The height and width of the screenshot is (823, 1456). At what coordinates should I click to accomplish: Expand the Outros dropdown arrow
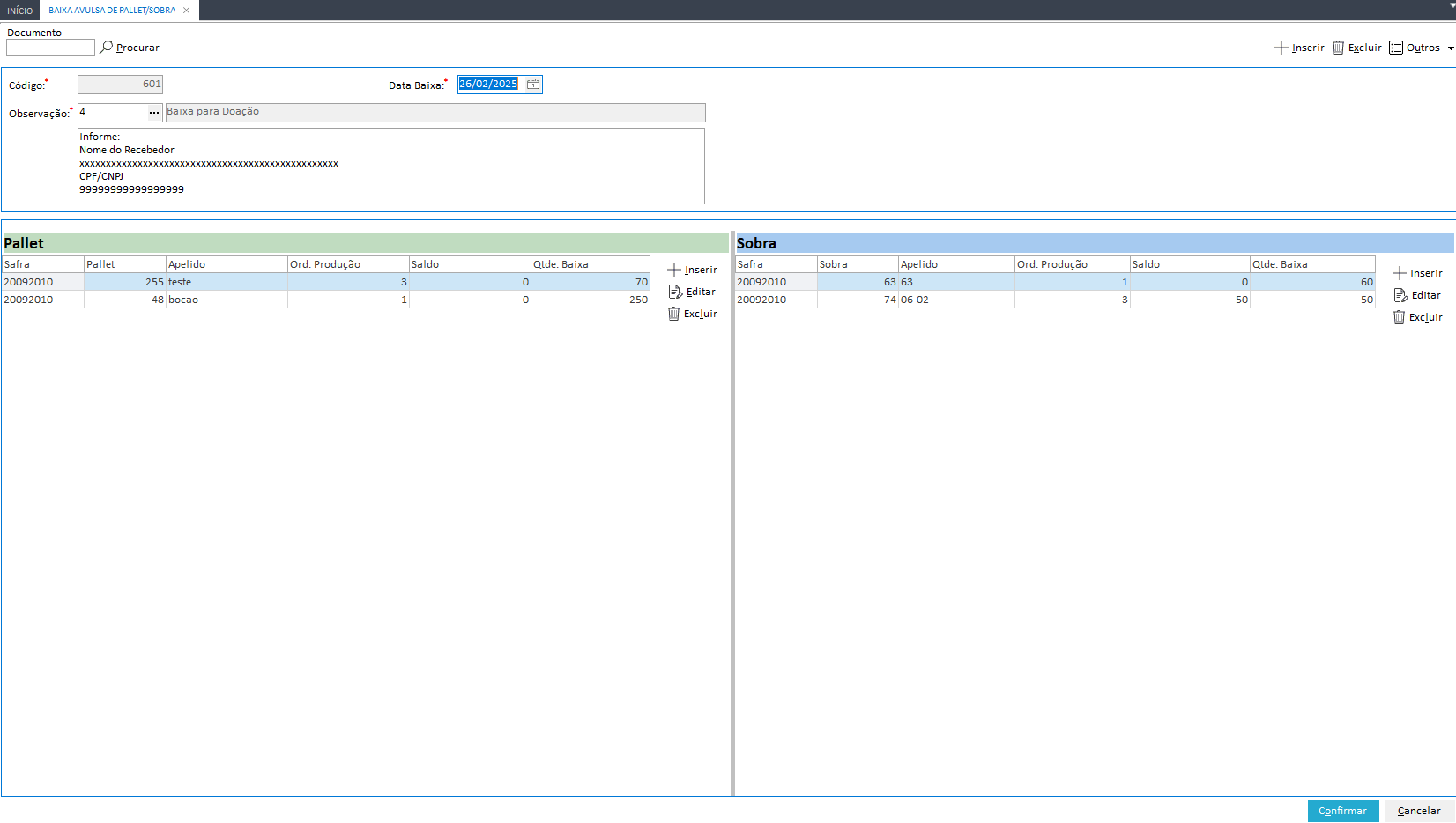[x=1451, y=48]
